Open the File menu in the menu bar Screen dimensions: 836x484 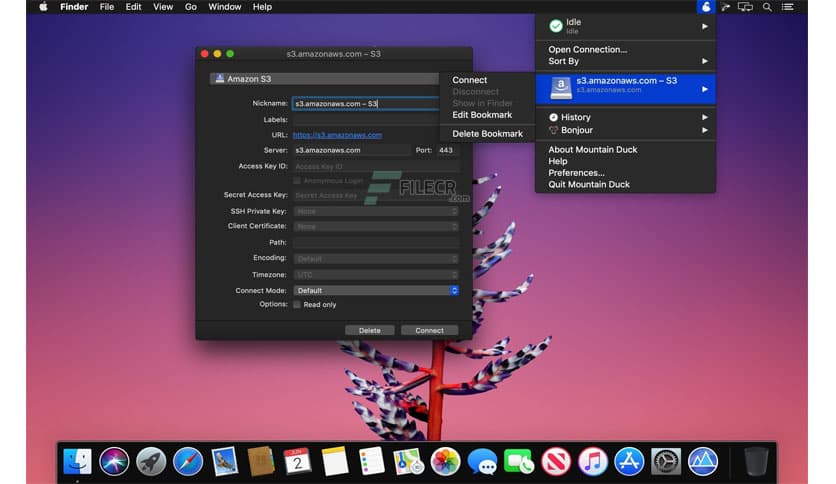107,7
